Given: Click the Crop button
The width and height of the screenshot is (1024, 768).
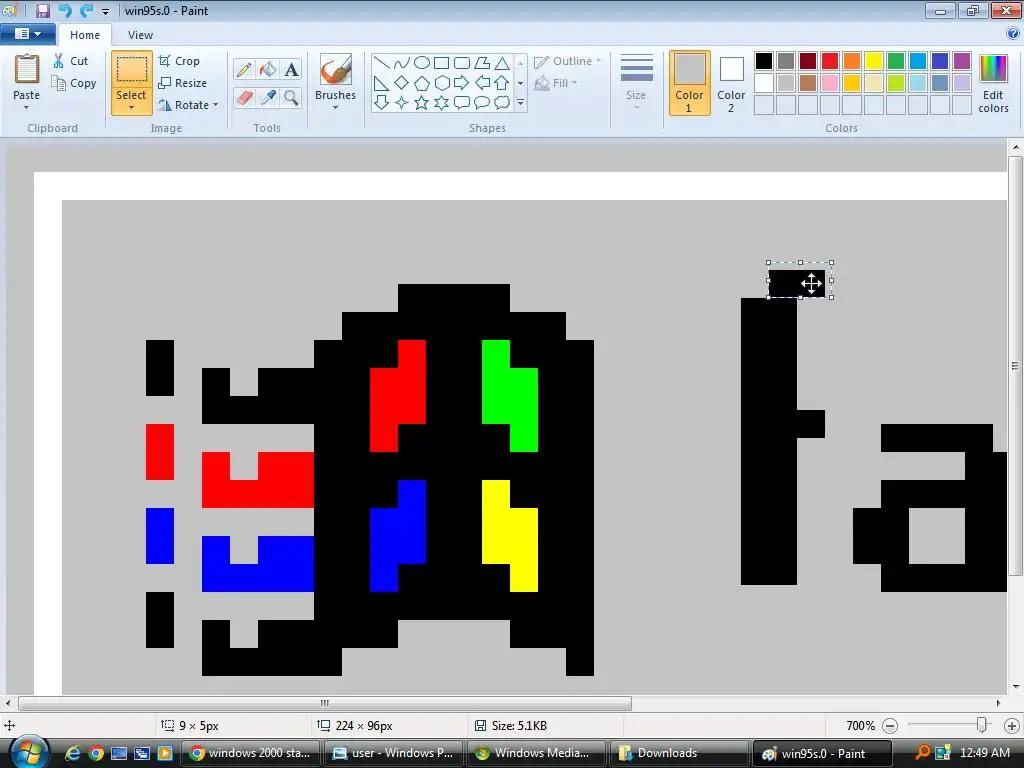Looking at the screenshot, I should point(179,61).
